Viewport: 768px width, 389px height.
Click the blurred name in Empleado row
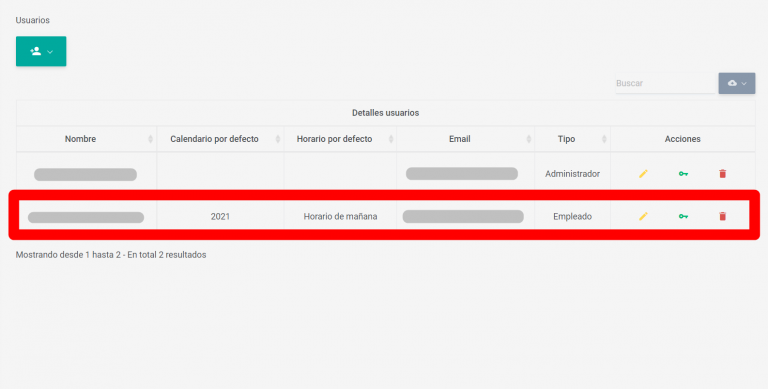pos(86,218)
